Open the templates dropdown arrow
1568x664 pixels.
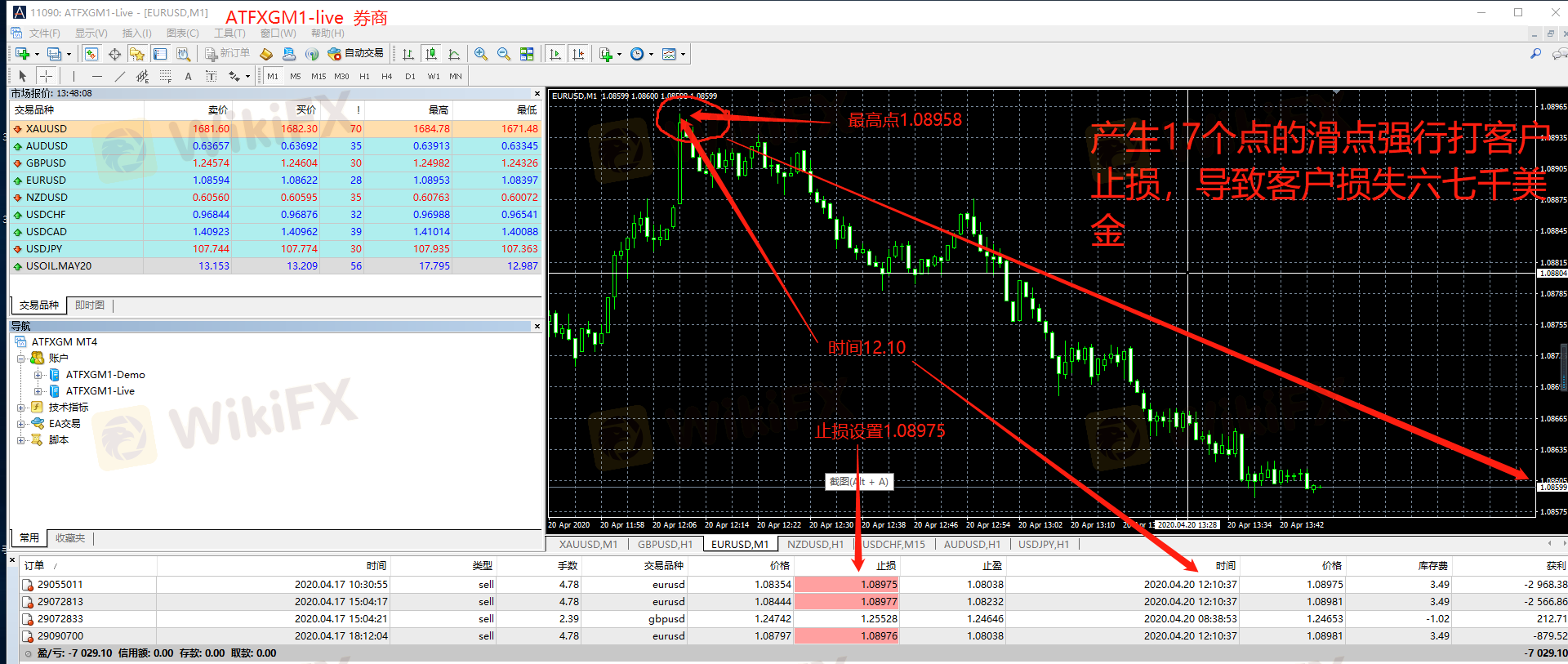[x=683, y=54]
